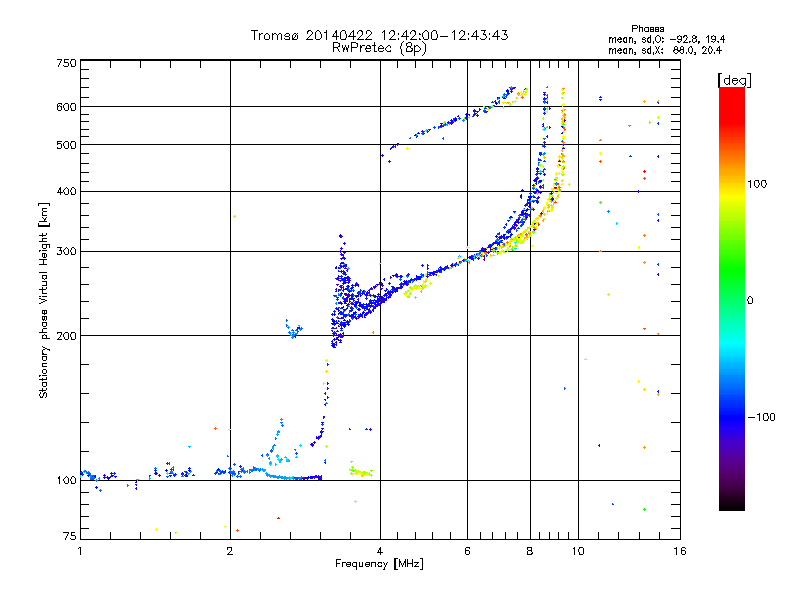Click the y-axis tick label '600'
Image resolution: width=800 pixels, height=600 pixels.
(x=66, y=107)
